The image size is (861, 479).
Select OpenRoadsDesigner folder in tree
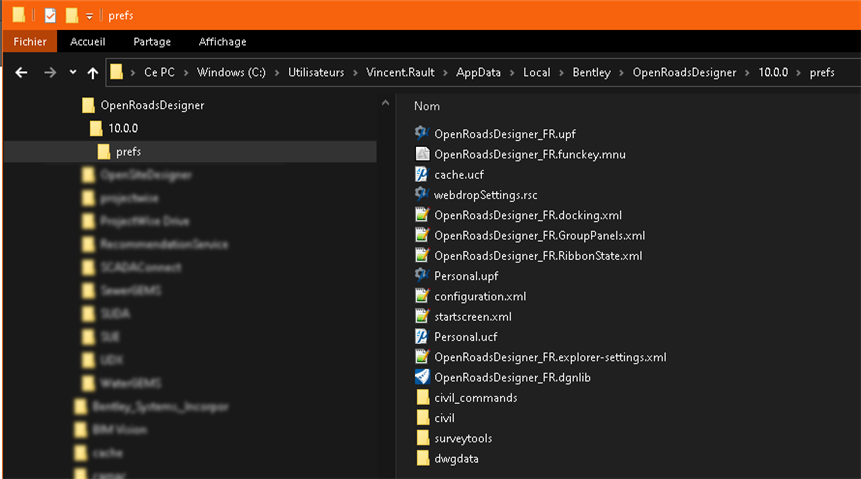(x=152, y=105)
